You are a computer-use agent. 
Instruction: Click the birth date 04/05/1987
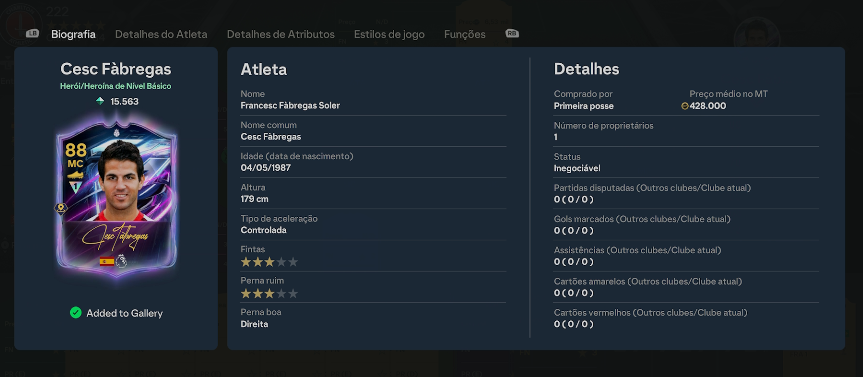(265, 168)
